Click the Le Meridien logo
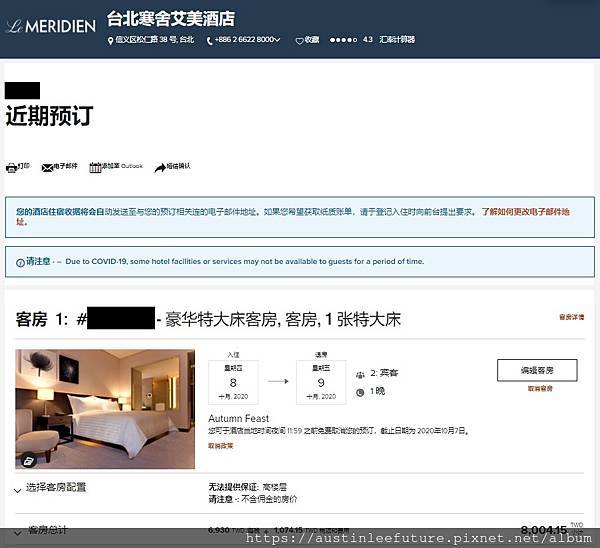 (x=51, y=26)
